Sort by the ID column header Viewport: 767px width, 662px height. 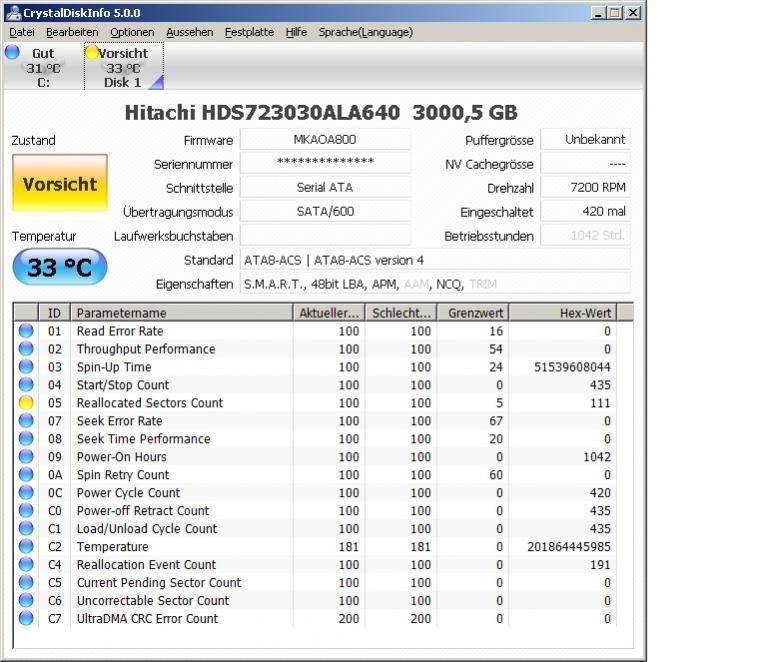pos(54,313)
